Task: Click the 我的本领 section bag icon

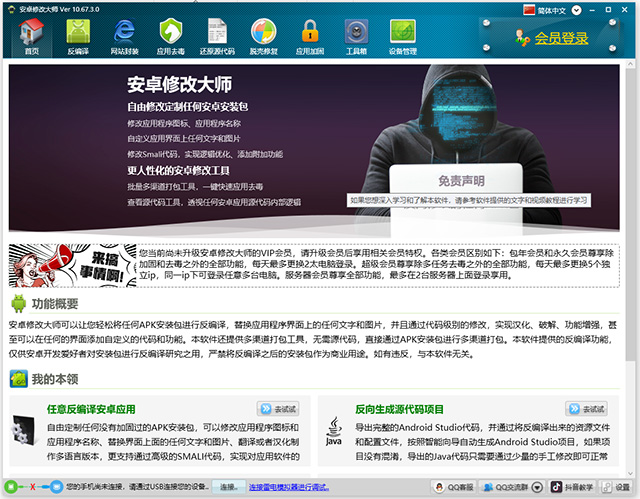Action: point(18,379)
